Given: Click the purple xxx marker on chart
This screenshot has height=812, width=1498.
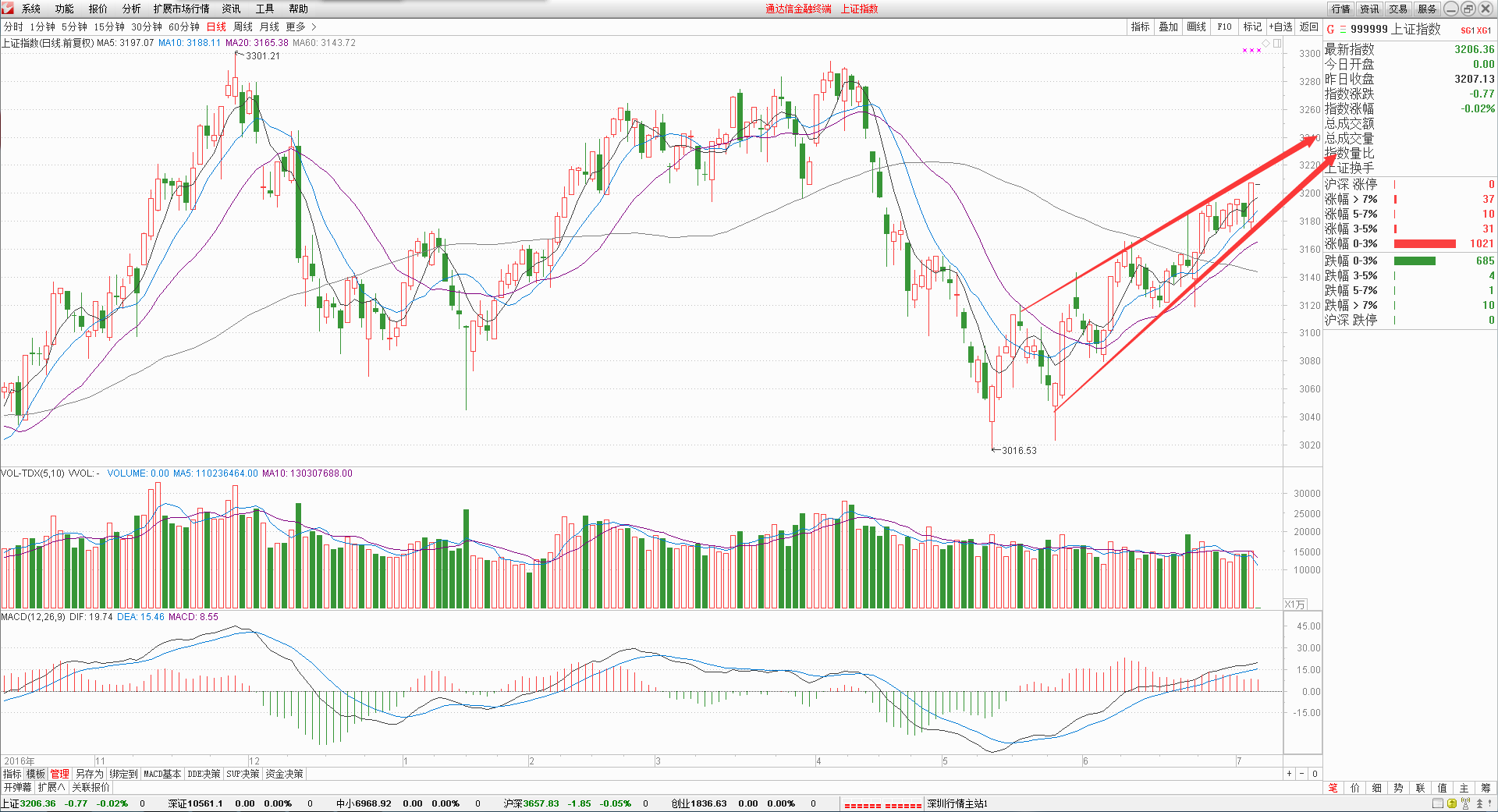Looking at the screenshot, I should [1251, 51].
